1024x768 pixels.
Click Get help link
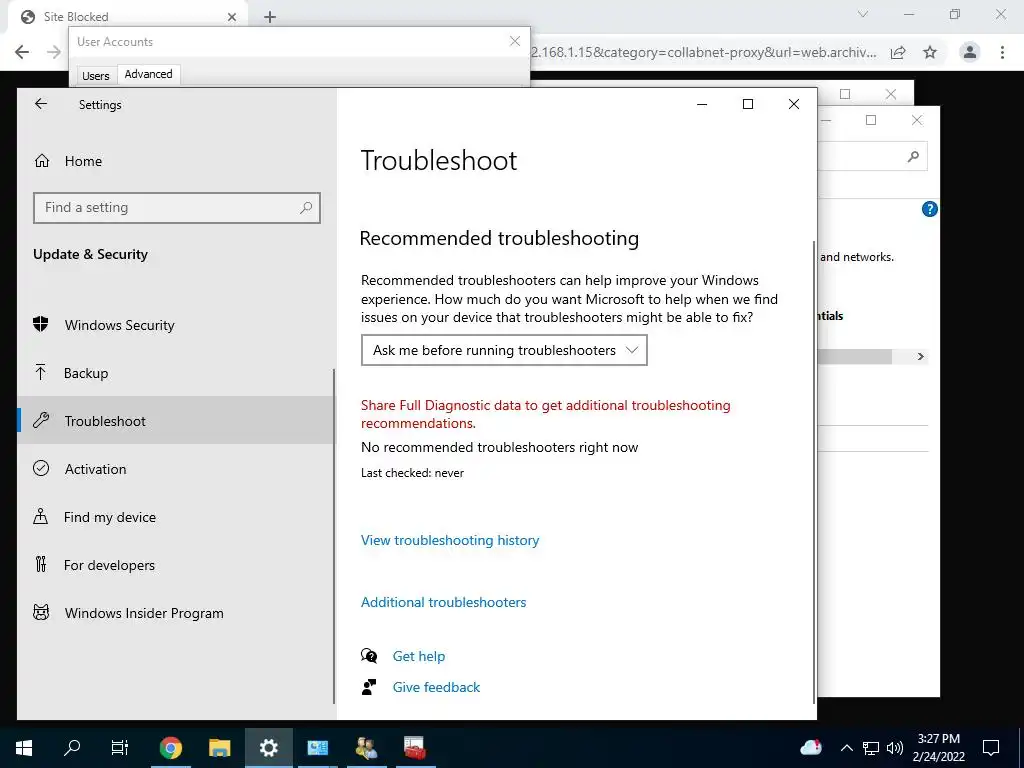pos(419,656)
